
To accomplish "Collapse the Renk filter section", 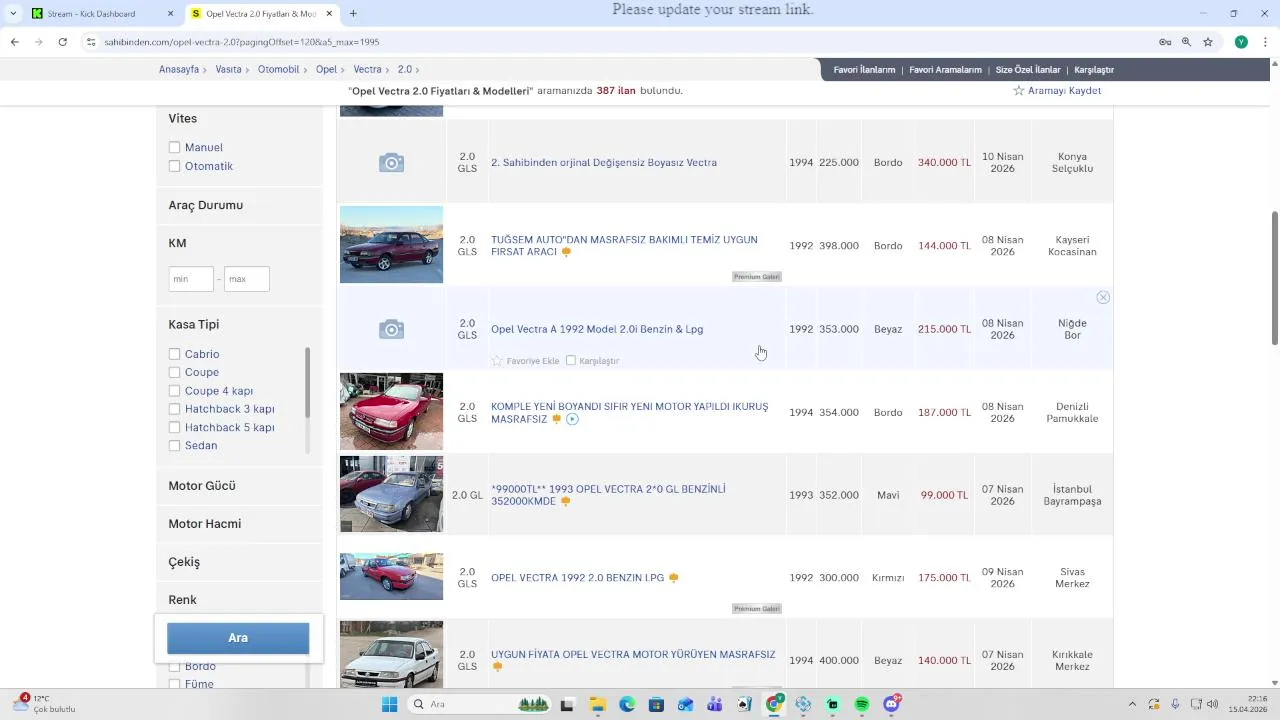I will 239,599.
